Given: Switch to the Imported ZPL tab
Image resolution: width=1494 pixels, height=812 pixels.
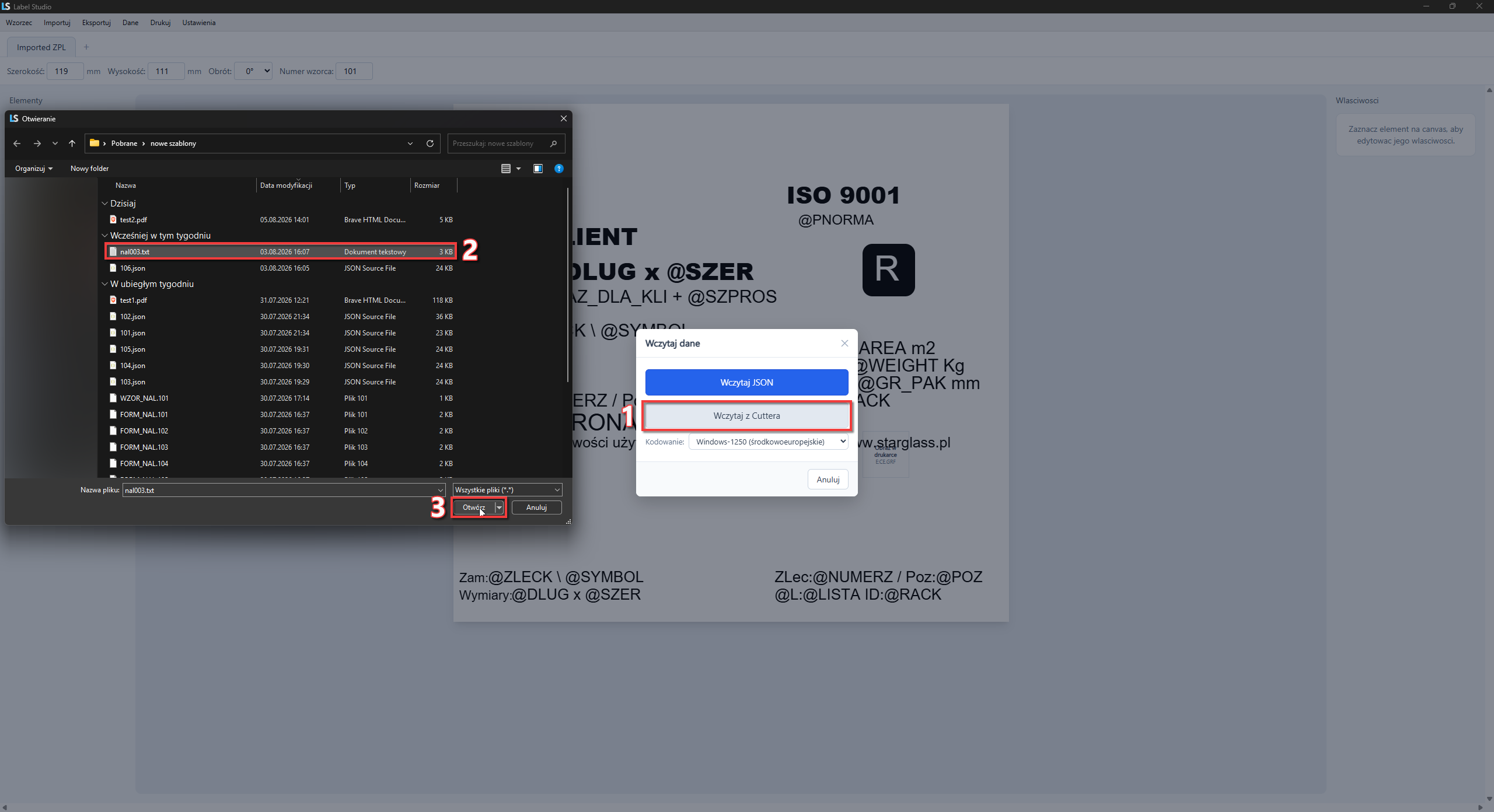Looking at the screenshot, I should (x=41, y=47).
